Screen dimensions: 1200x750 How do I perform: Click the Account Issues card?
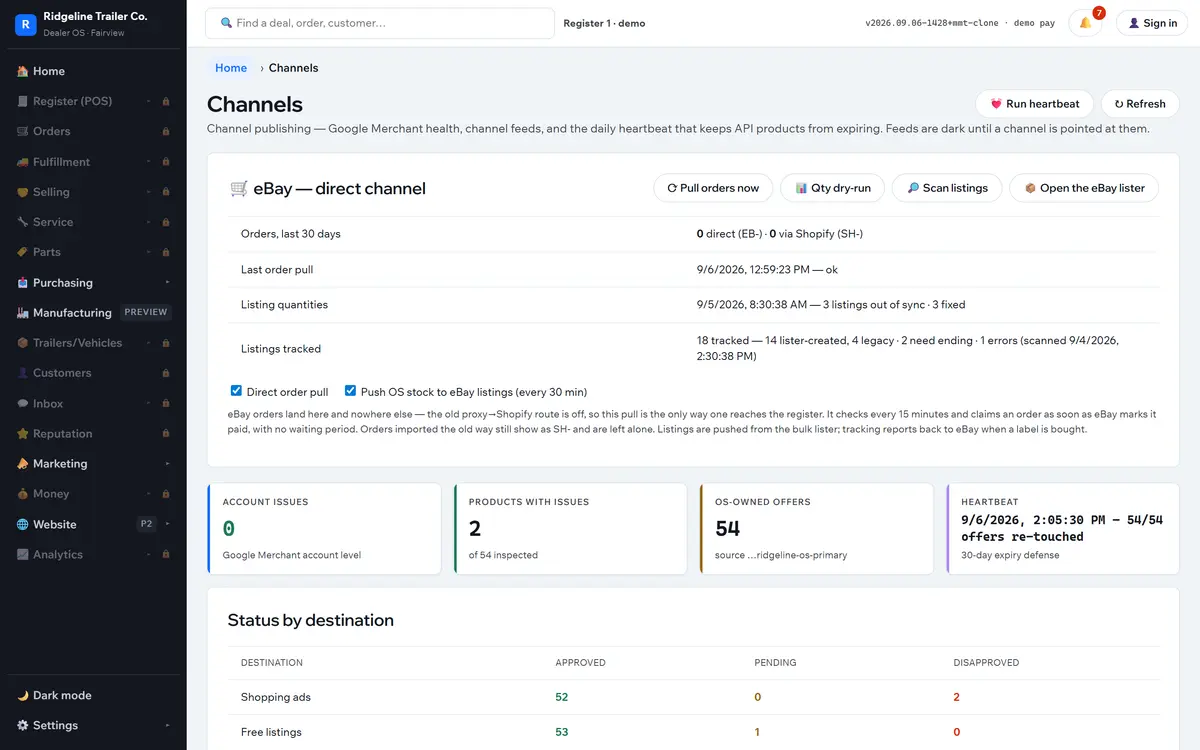pyautogui.click(x=324, y=529)
